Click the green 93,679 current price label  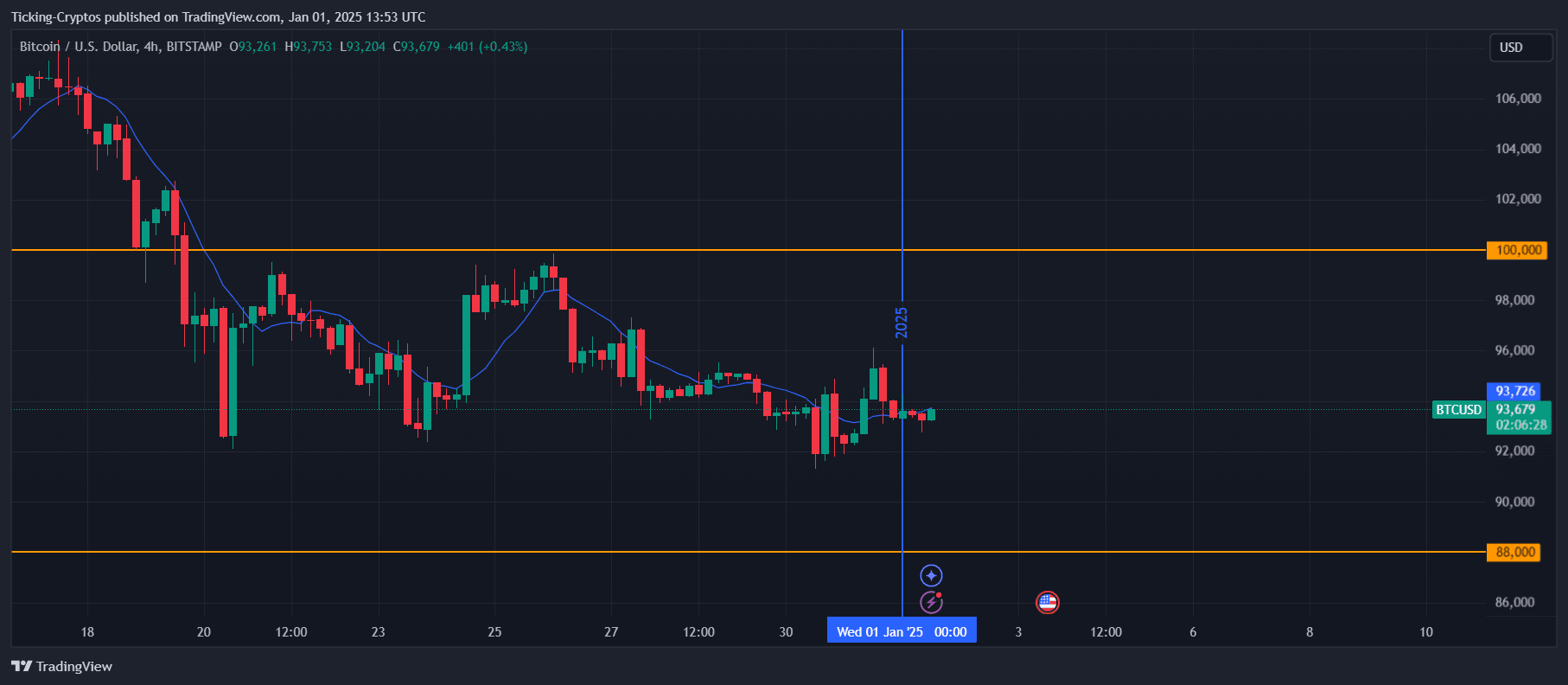1515,409
